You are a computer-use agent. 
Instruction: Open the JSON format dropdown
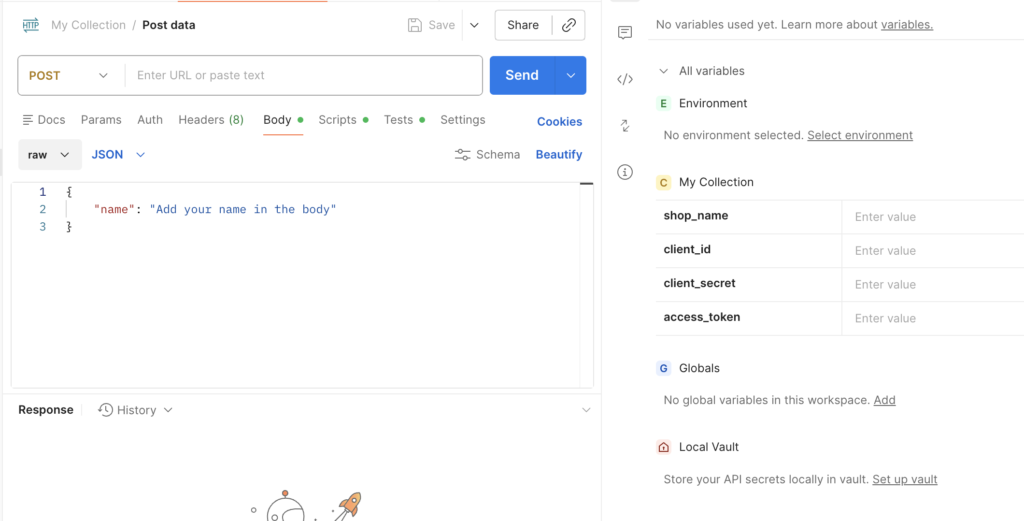pos(118,155)
